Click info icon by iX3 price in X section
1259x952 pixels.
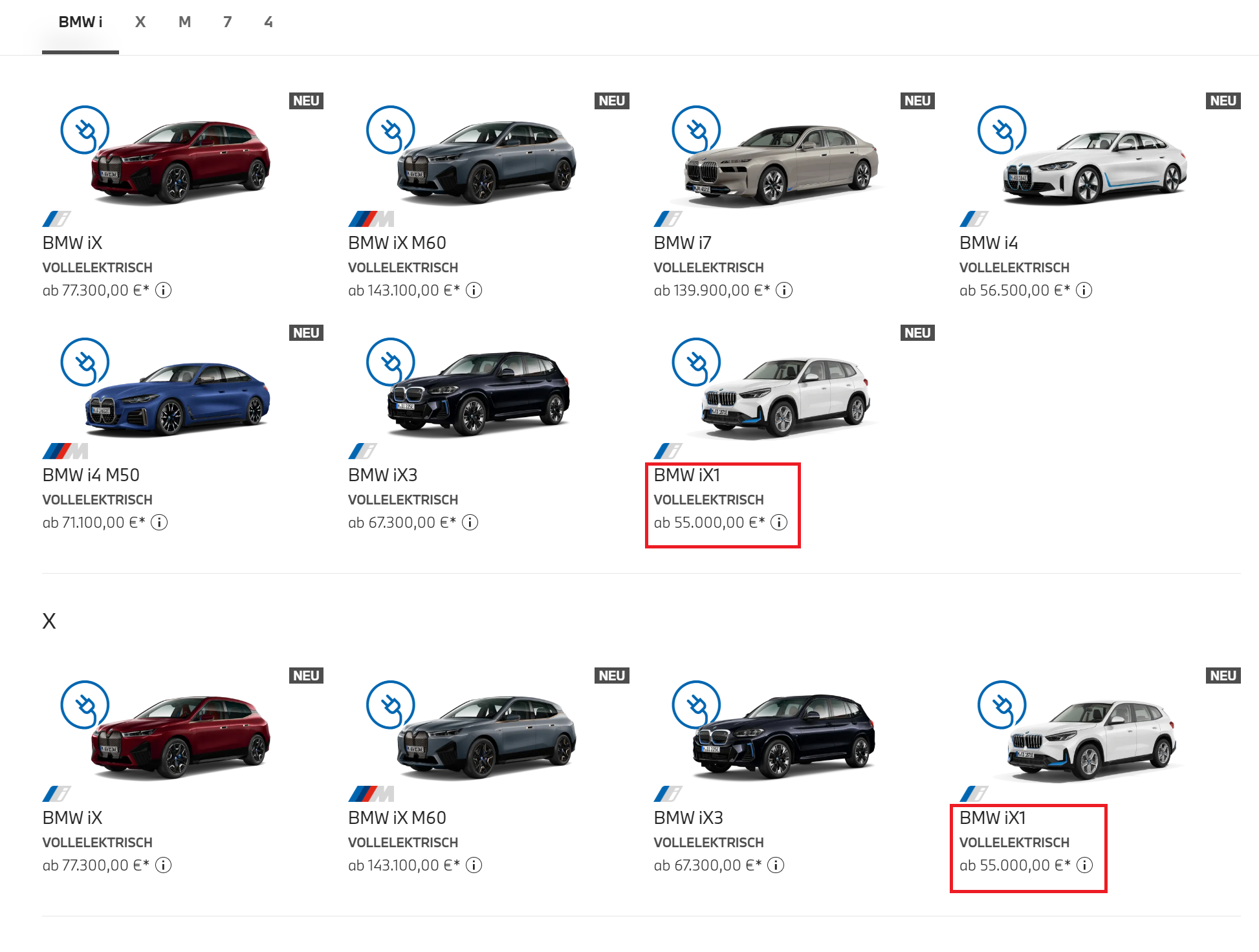776,865
